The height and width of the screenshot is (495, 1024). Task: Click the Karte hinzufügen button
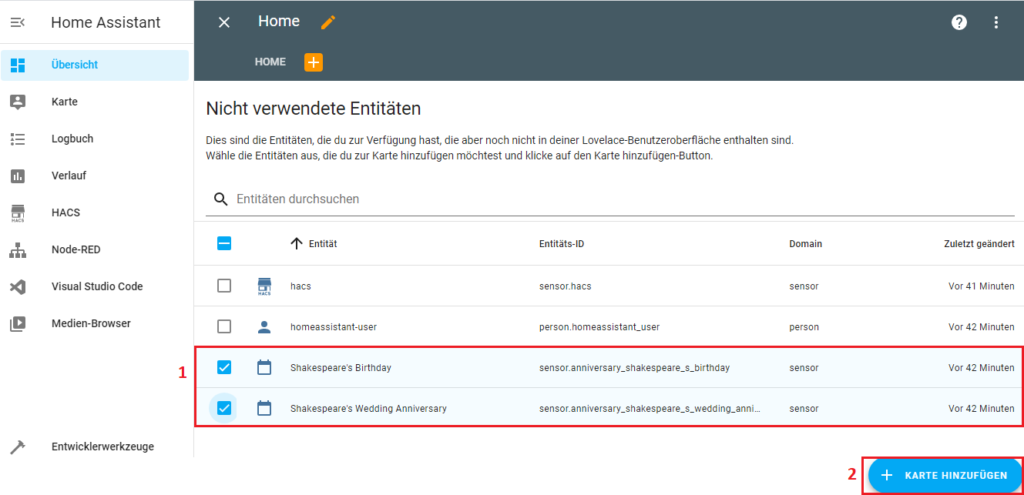[x=944, y=475]
